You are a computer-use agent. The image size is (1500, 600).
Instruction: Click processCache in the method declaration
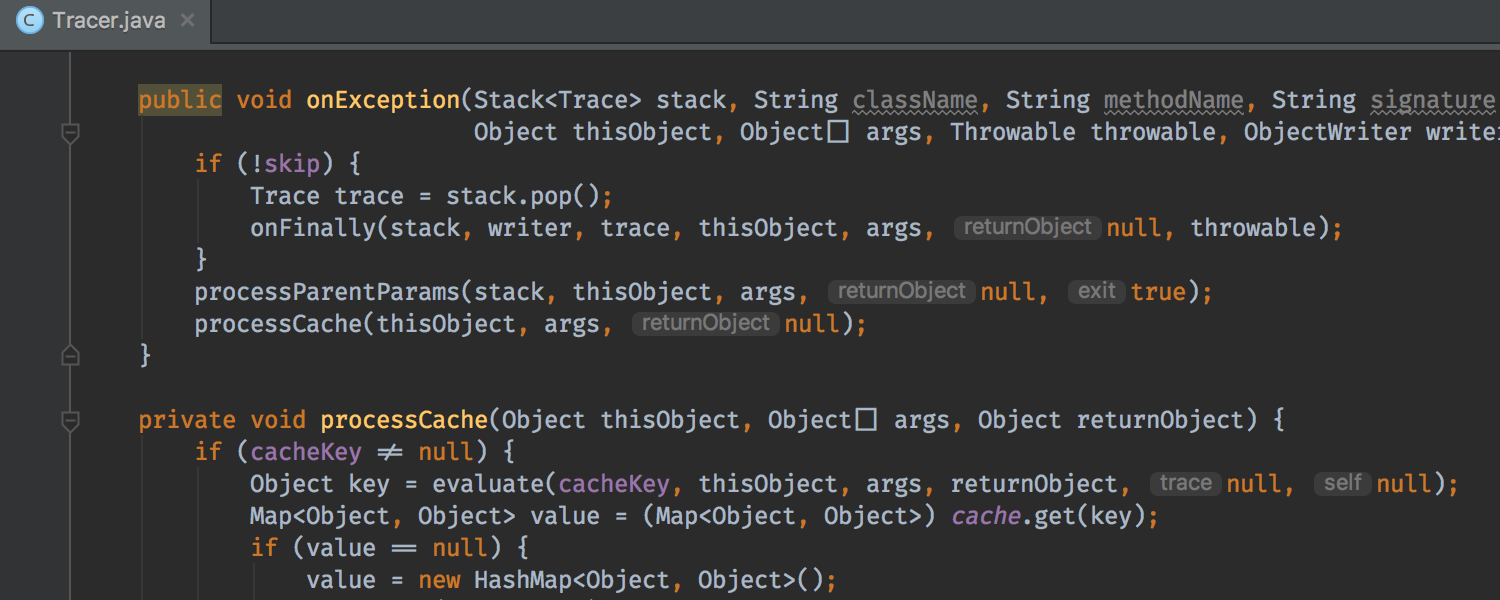click(403, 420)
